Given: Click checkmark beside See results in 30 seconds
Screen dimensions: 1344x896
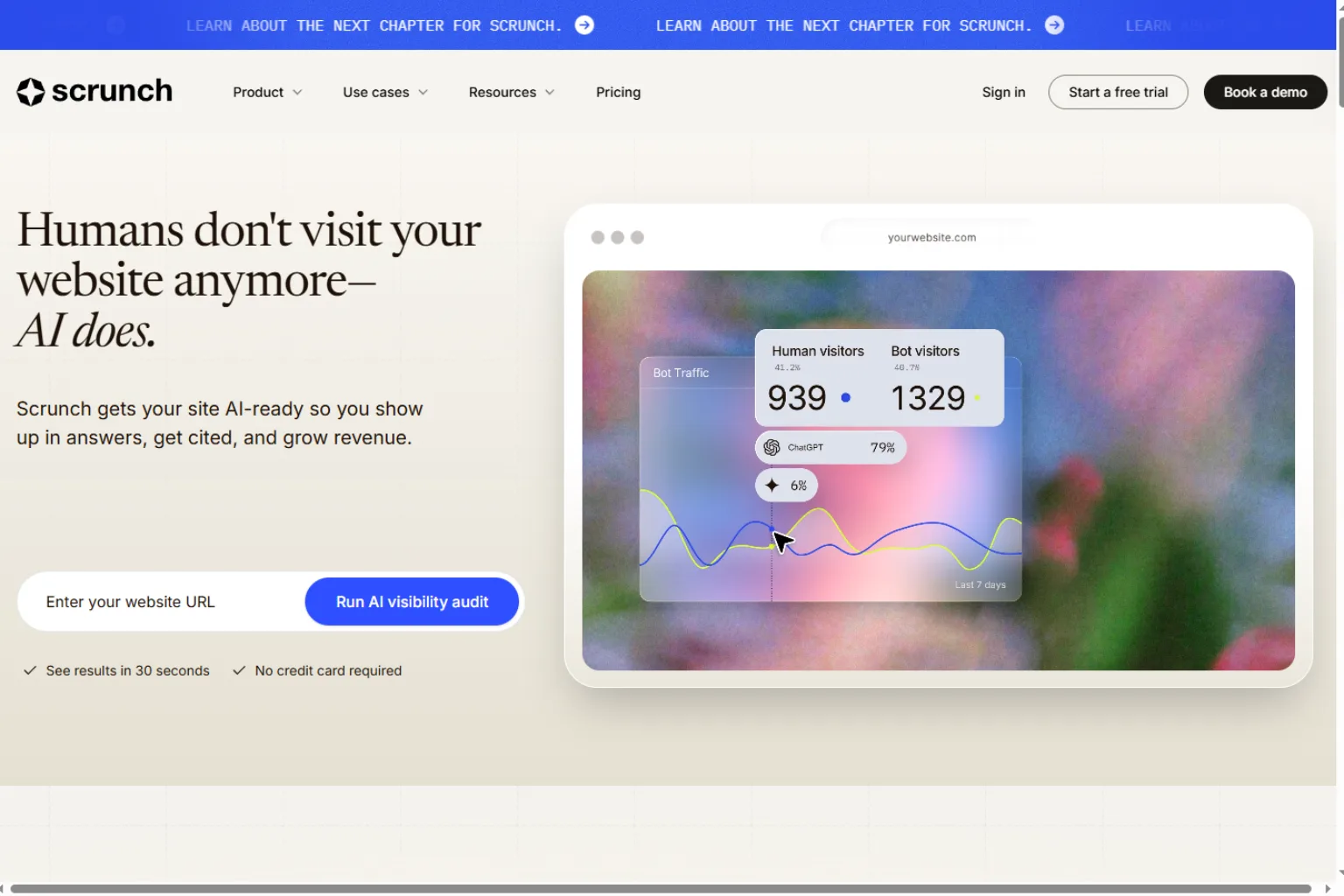Looking at the screenshot, I should (30, 670).
